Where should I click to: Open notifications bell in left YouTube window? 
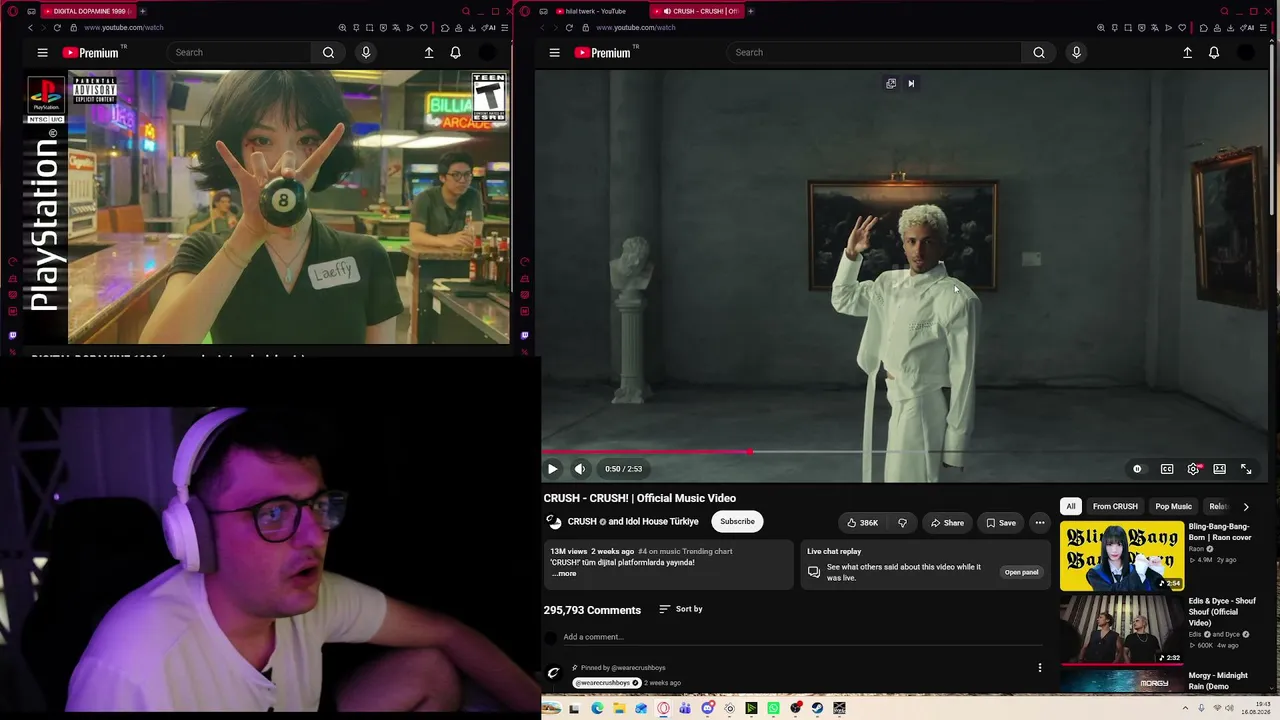coord(455,53)
